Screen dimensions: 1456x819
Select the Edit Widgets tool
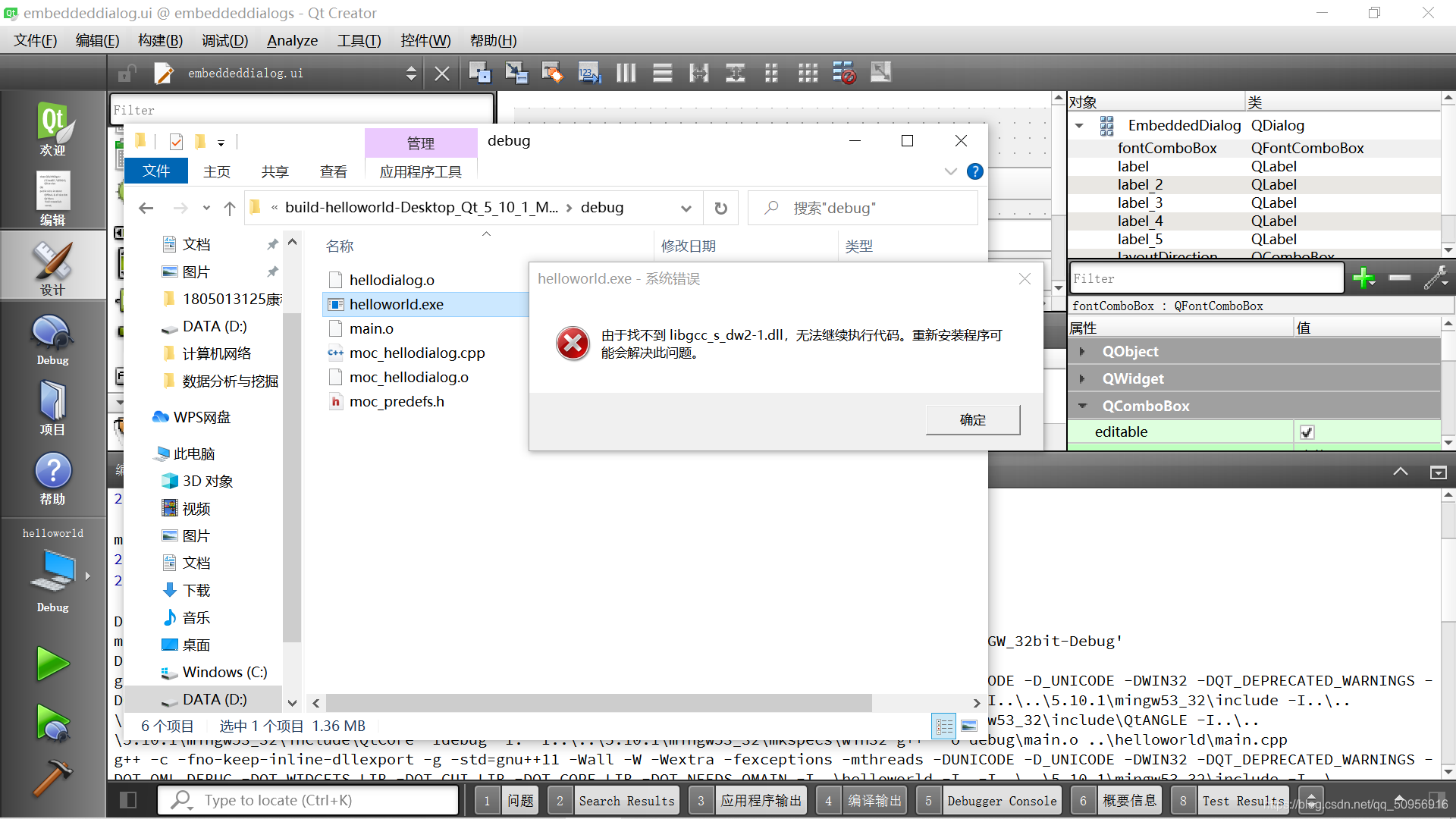click(479, 73)
